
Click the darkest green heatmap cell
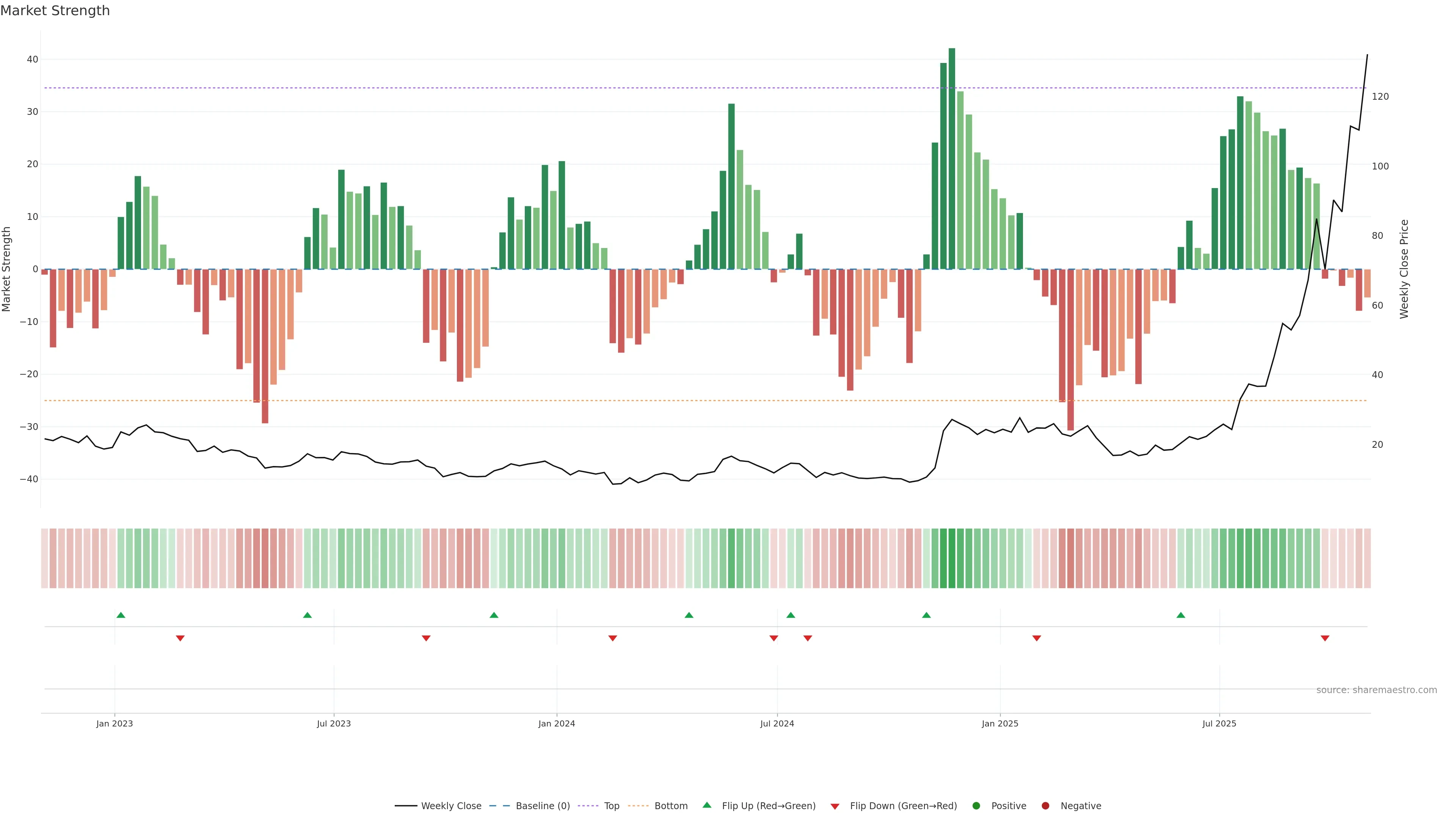pos(952,559)
